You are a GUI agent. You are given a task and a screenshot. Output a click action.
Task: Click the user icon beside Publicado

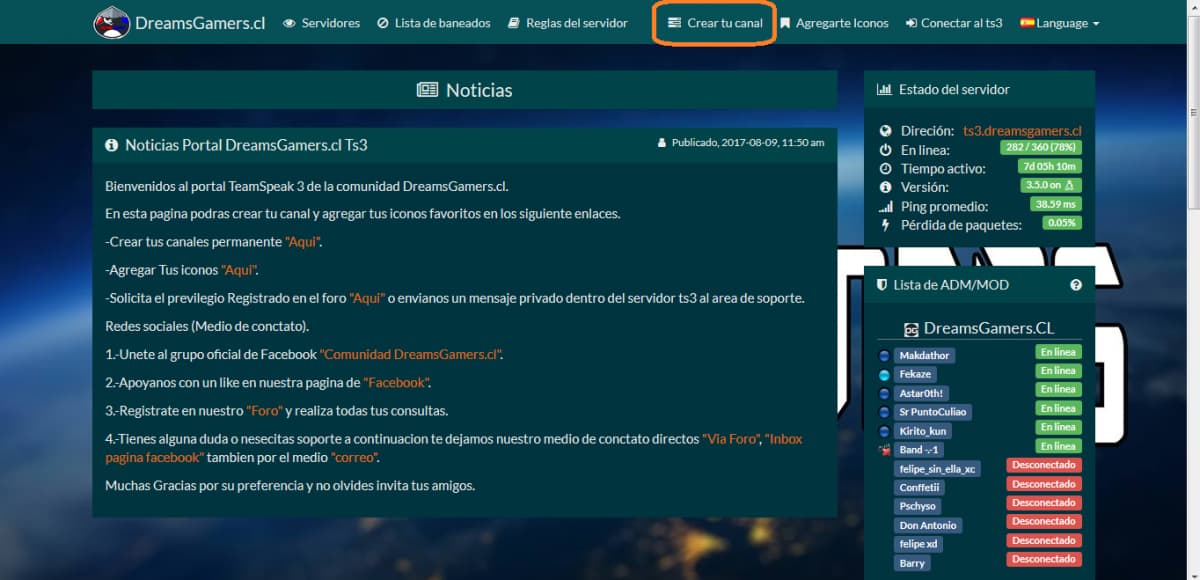pyautogui.click(x=662, y=143)
